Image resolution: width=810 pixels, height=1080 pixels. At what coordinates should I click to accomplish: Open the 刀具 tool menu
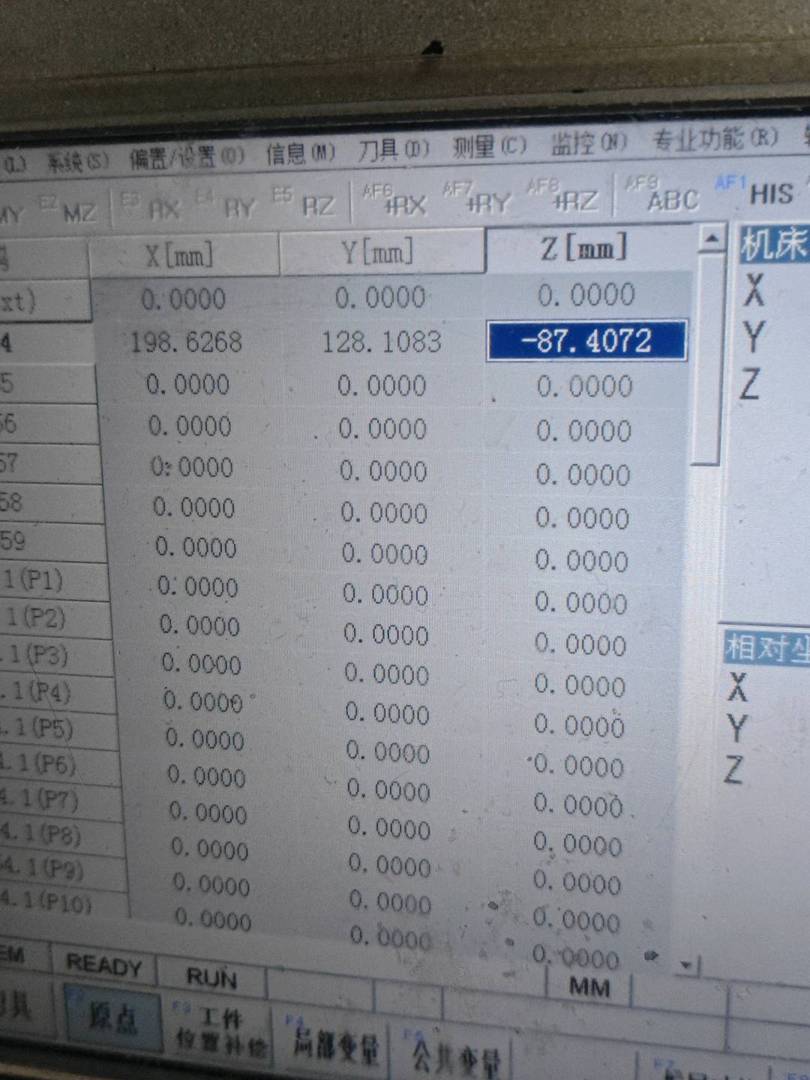pos(393,149)
